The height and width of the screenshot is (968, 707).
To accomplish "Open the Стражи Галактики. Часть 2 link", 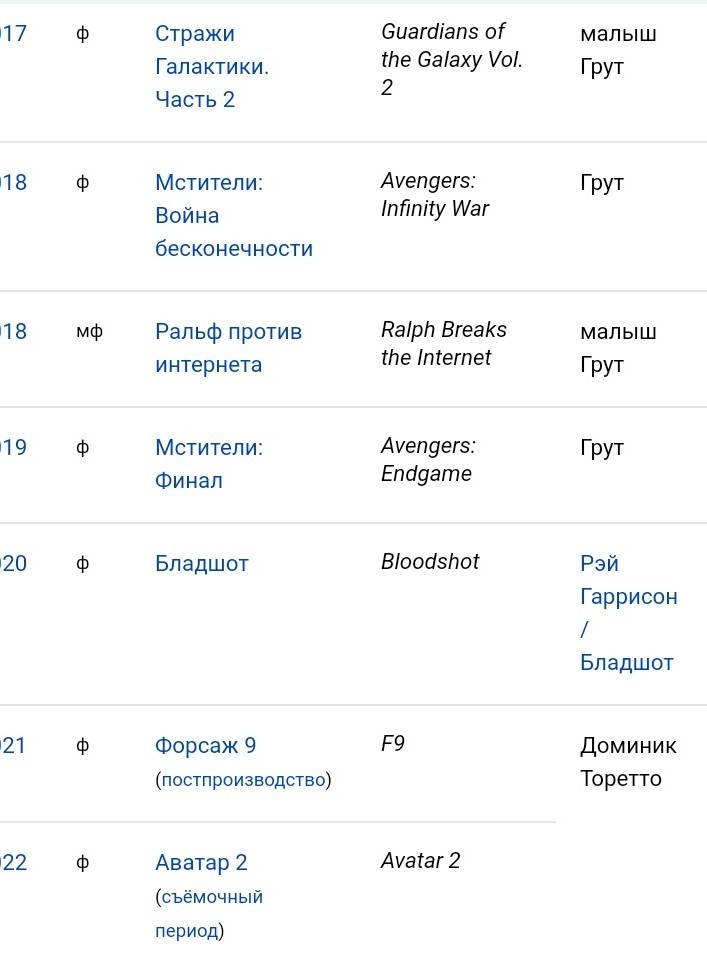I will click(212, 66).
